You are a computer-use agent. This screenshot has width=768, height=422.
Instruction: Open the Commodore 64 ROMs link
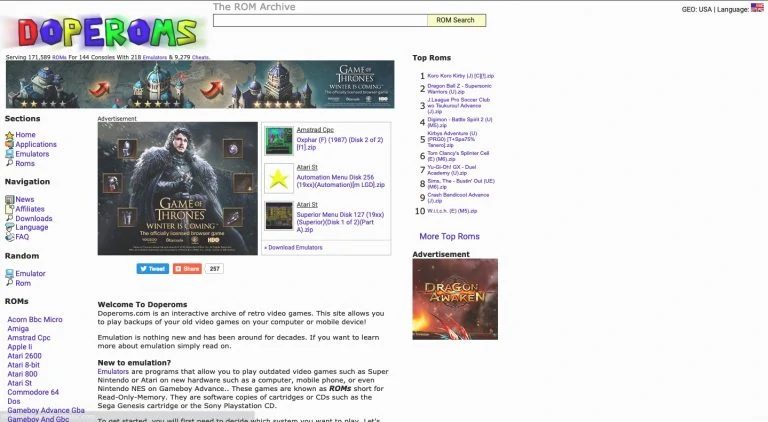33,392
